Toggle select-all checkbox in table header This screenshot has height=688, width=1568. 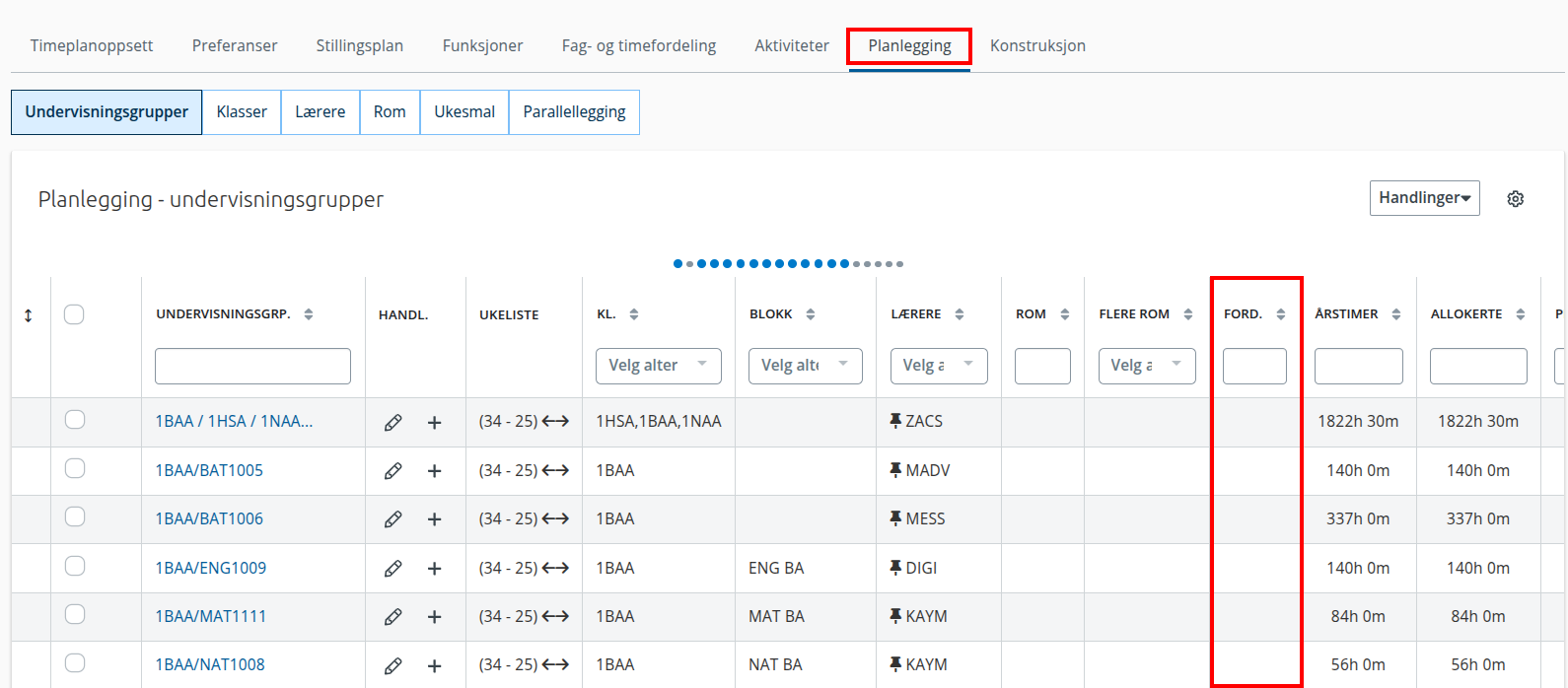point(74,314)
